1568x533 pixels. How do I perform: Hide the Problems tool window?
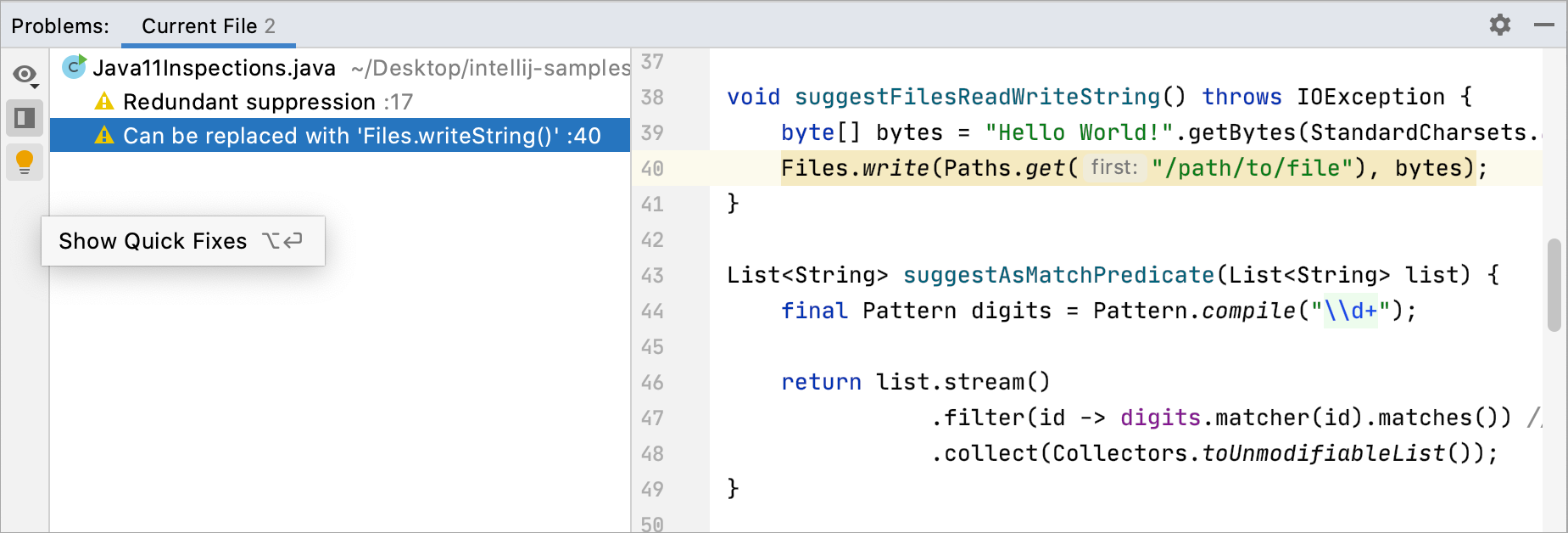click(x=1543, y=25)
